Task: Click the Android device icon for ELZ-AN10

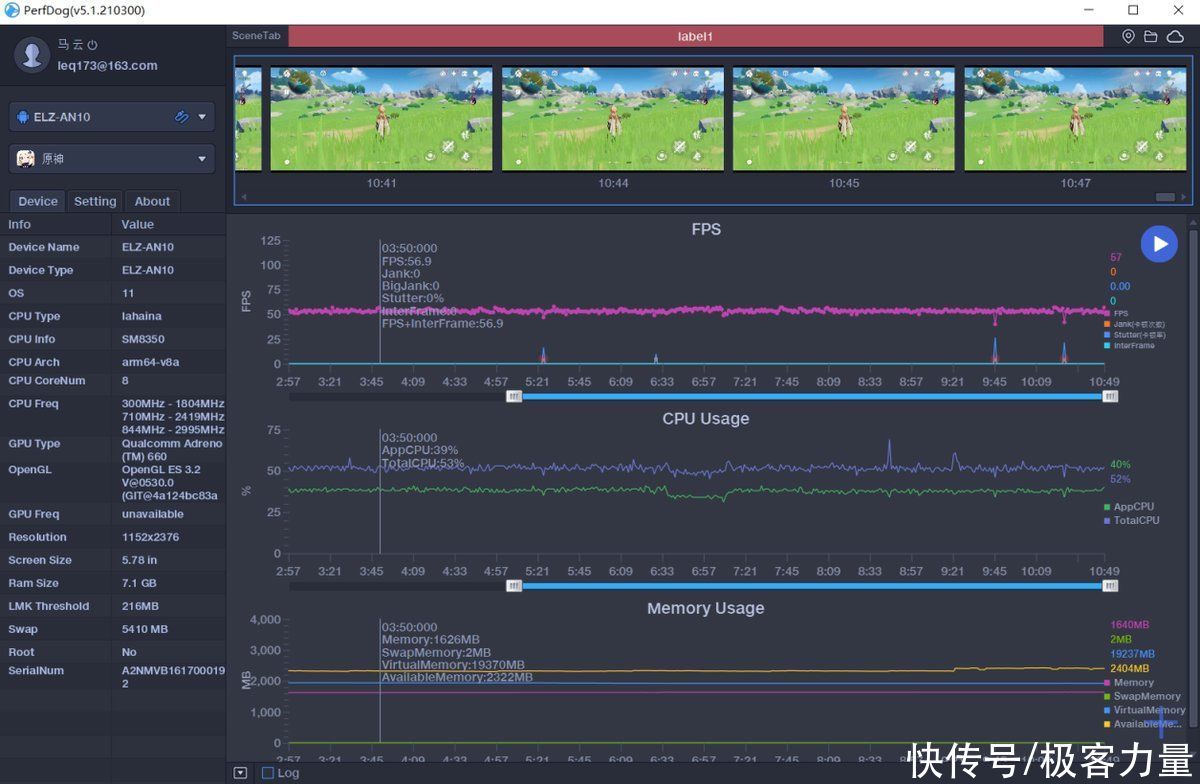Action: click(x=22, y=117)
